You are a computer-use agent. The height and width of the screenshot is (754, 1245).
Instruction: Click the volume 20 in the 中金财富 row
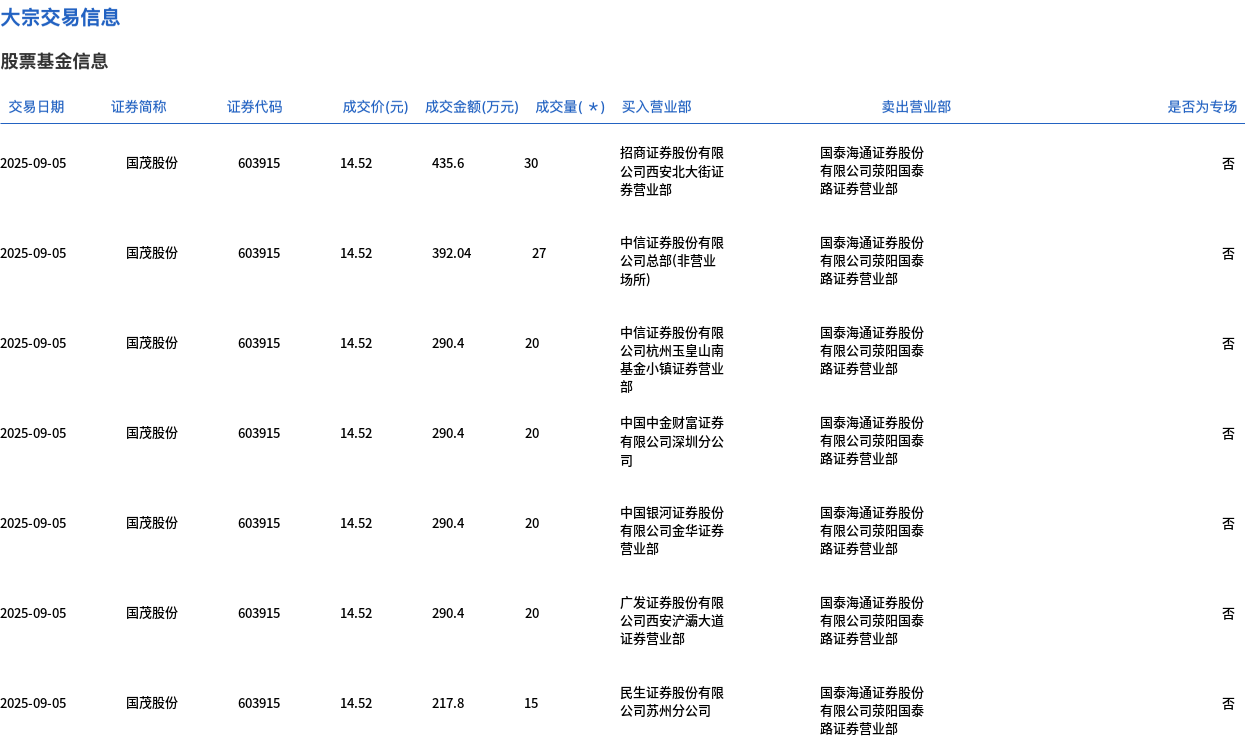tap(532, 433)
